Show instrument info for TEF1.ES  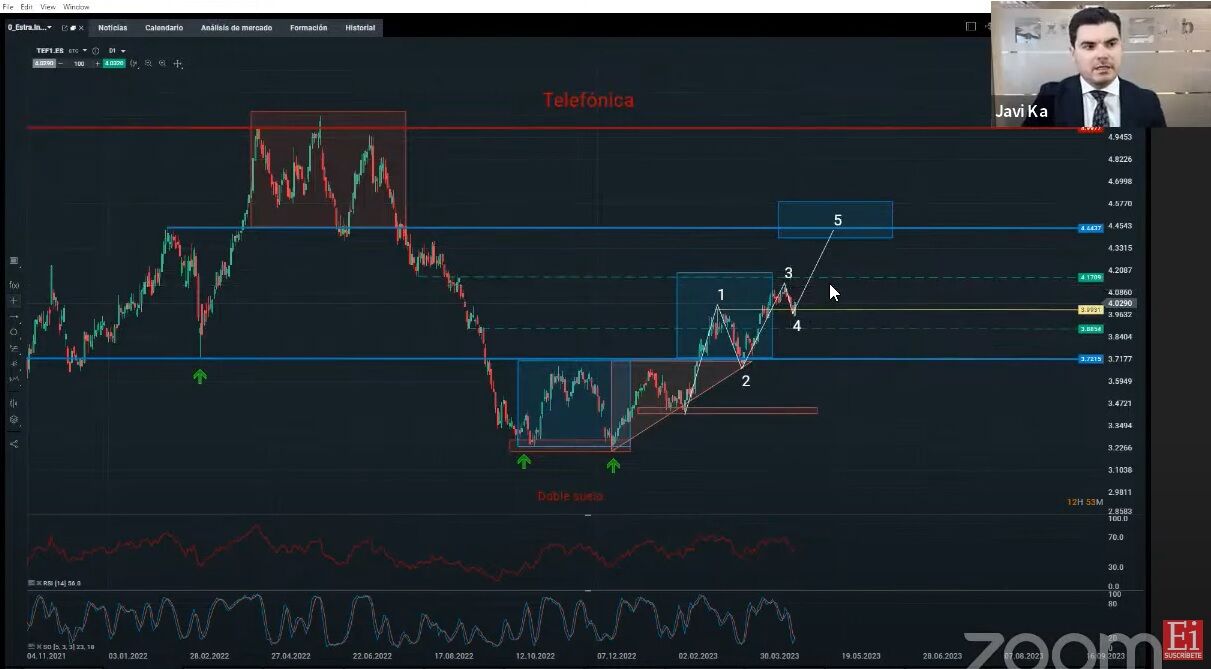tap(96, 51)
